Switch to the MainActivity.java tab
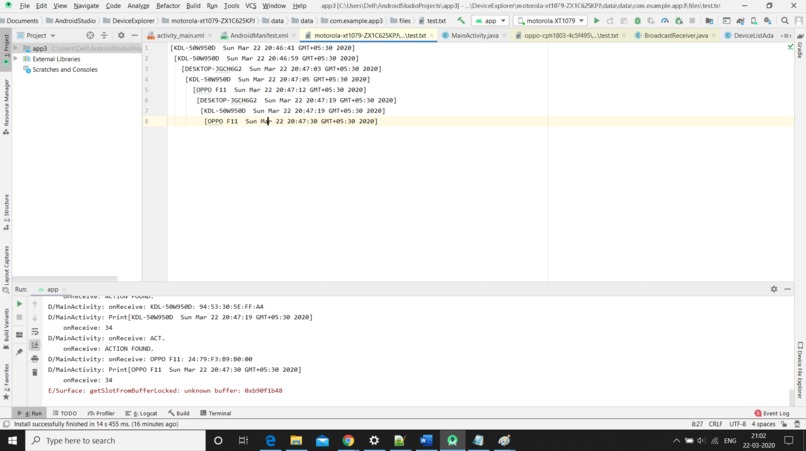 point(474,35)
